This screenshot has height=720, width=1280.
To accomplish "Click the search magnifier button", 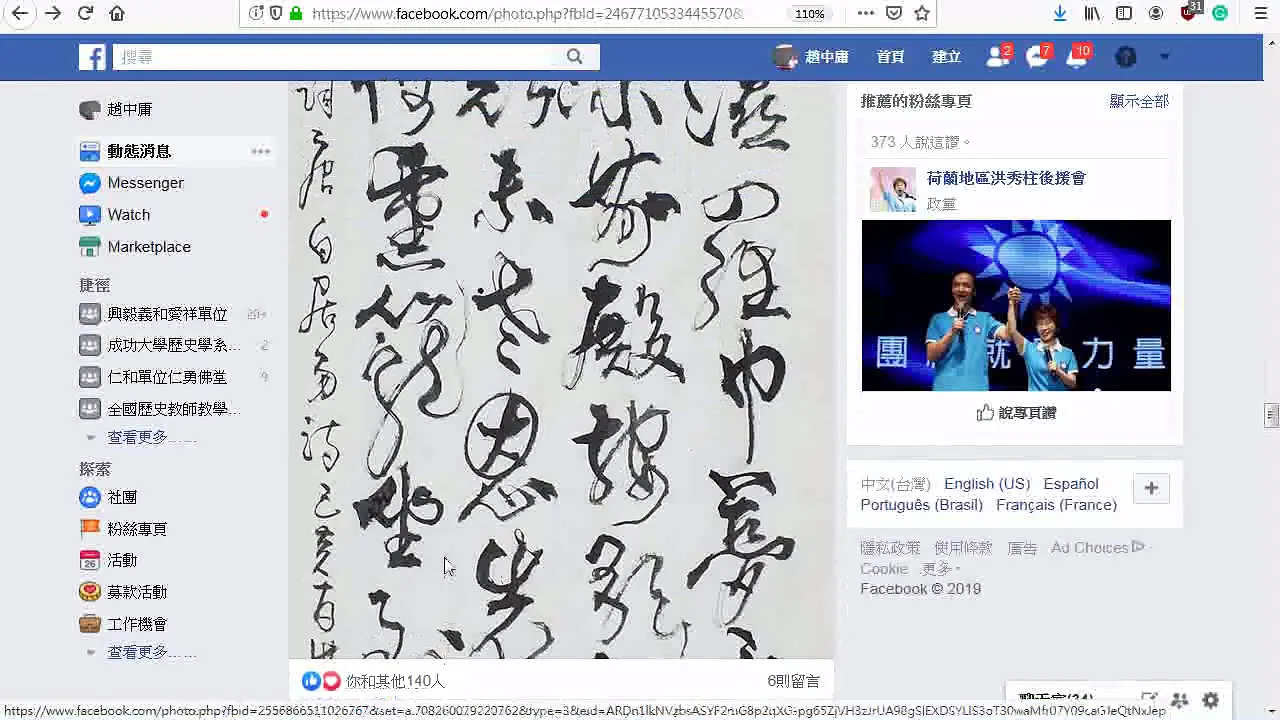I will pyautogui.click(x=574, y=57).
